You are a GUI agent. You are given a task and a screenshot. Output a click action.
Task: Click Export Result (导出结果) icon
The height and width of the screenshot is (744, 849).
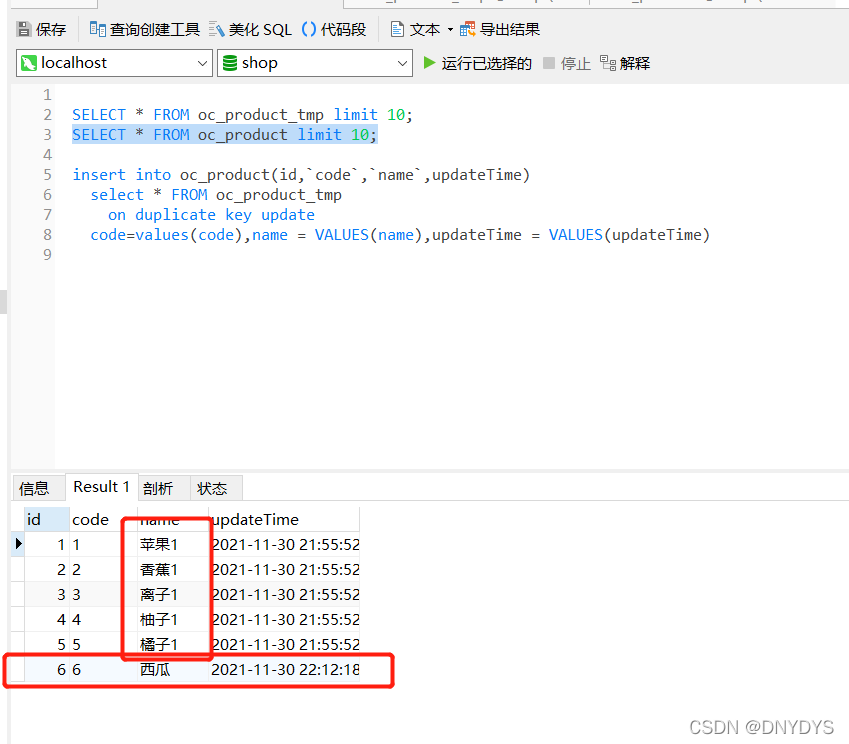click(x=467, y=29)
